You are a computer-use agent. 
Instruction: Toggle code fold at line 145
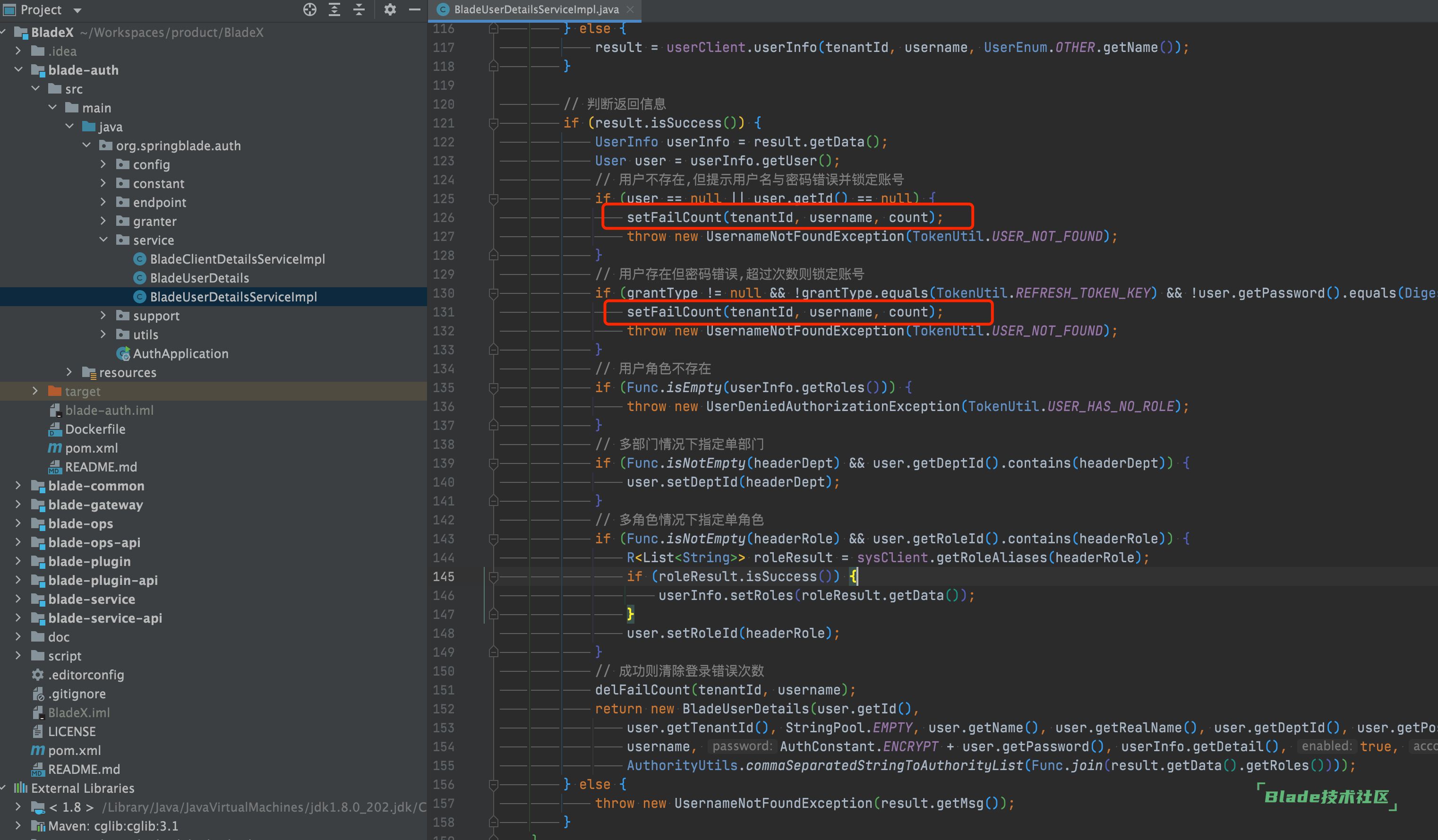494,576
